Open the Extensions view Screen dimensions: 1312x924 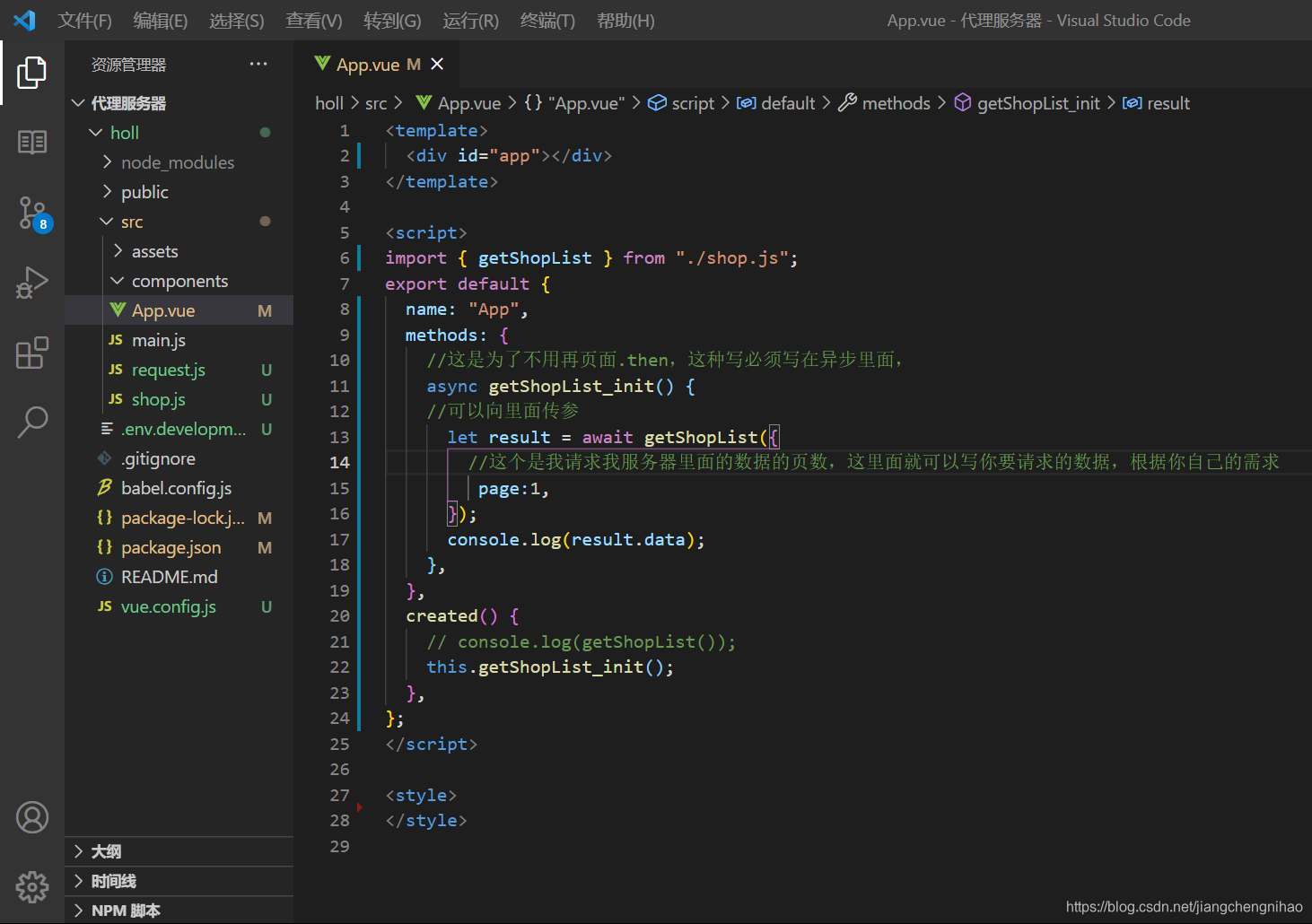pyautogui.click(x=32, y=353)
